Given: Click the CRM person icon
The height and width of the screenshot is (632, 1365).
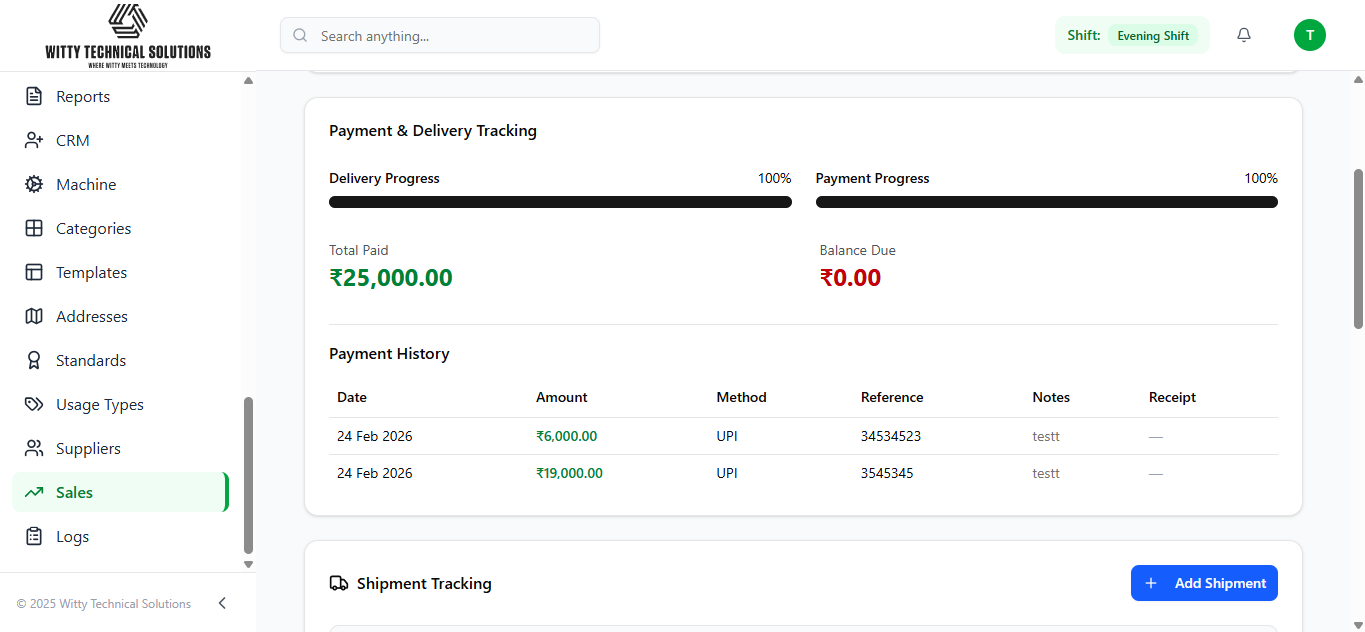Looking at the screenshot, I should tap(34, 141).
